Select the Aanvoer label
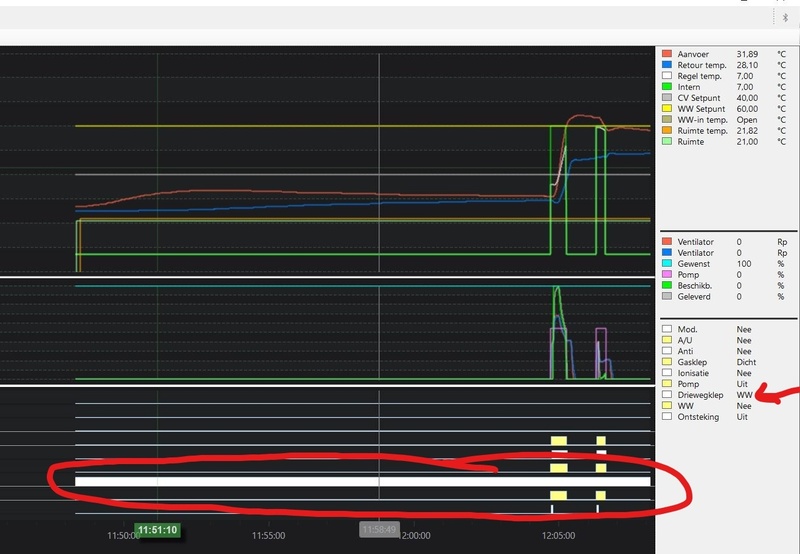800x554 pixels. click(x=693, y=54)
